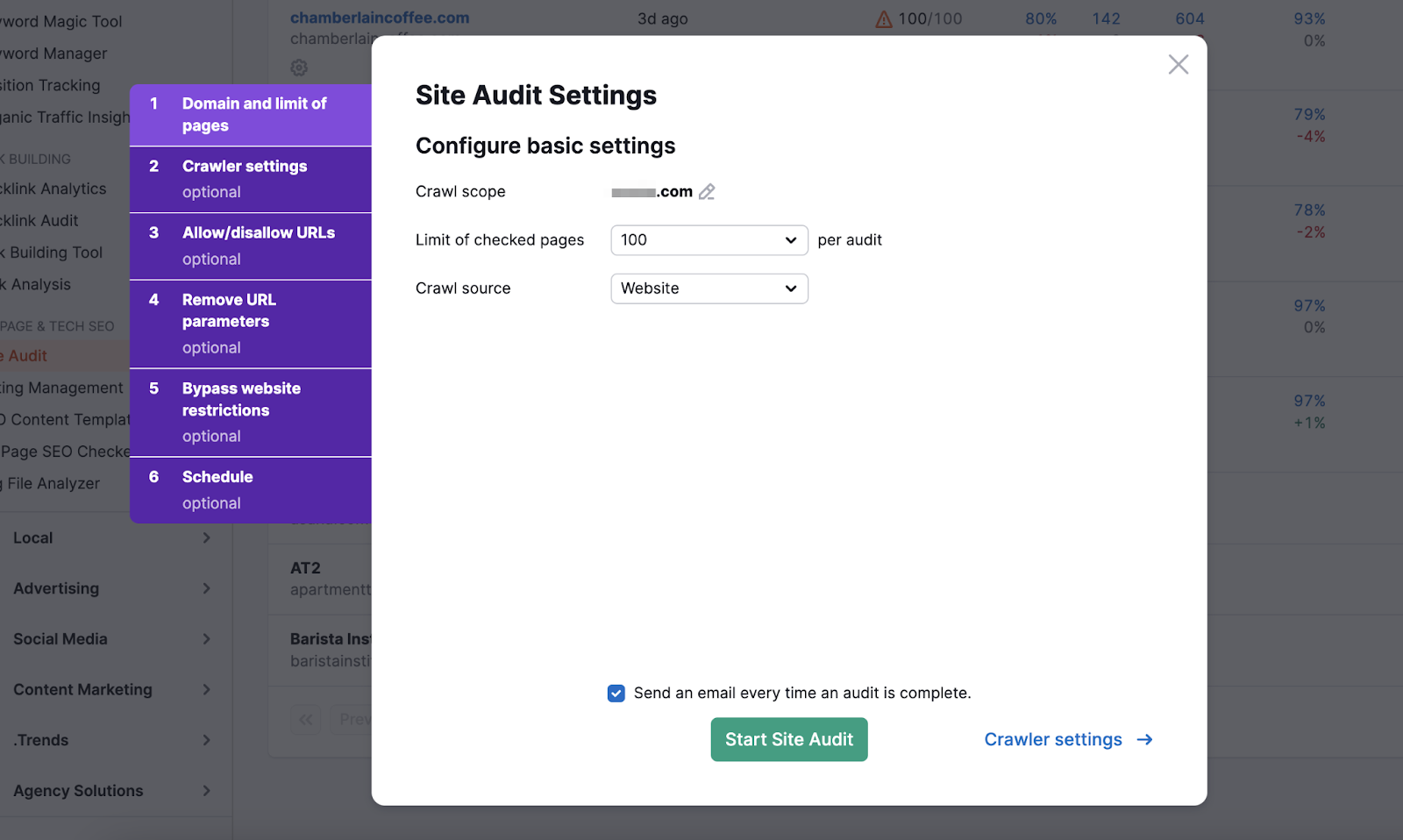This screenshot has width=1403, height=840.
Task: Visit the chamberlaincoffee.com project link
Action: pyautogui.click(x=381, y=17)
